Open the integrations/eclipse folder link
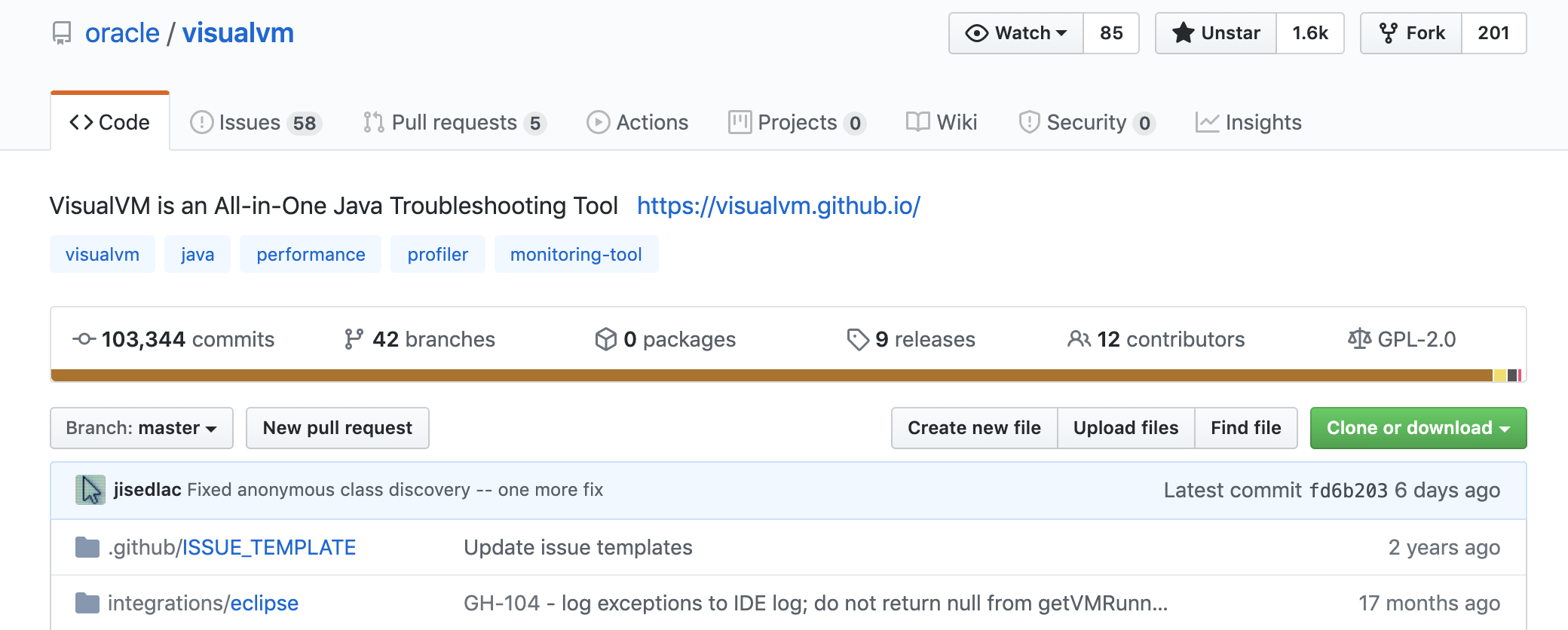Screen dimensions: 1568x630 coord(204,603)
